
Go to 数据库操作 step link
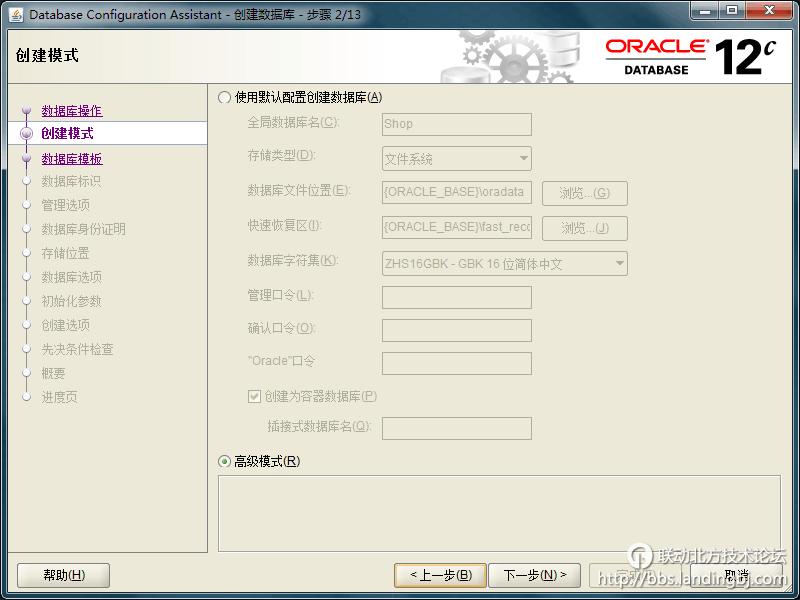pyautogui.click(x=72, y=111)
